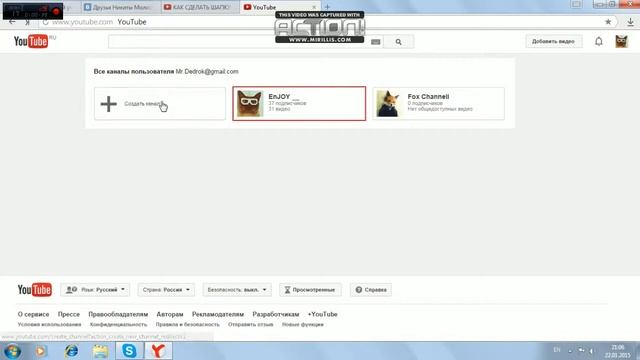Click EnJOY channel cat thumbnail
640x360 pixels.
[250, 104]
